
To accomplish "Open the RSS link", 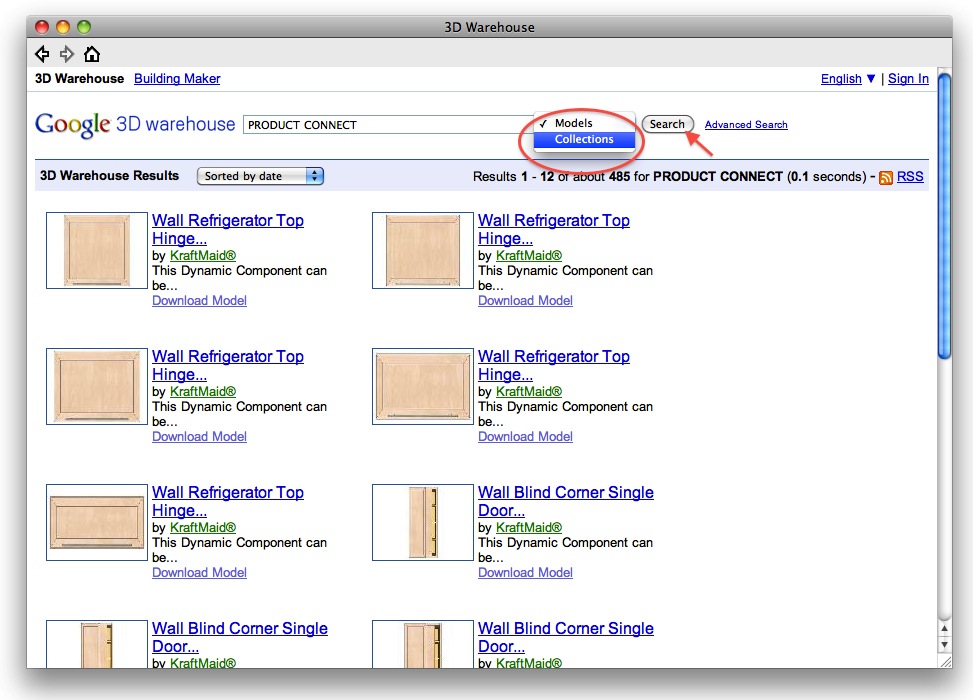I will tap(910, 176).
